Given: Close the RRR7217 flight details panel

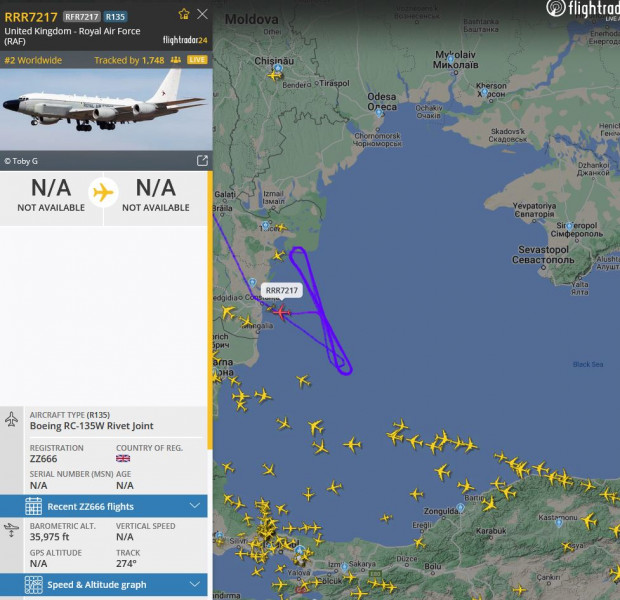Looking at the screenshot, I should [202, 14].
